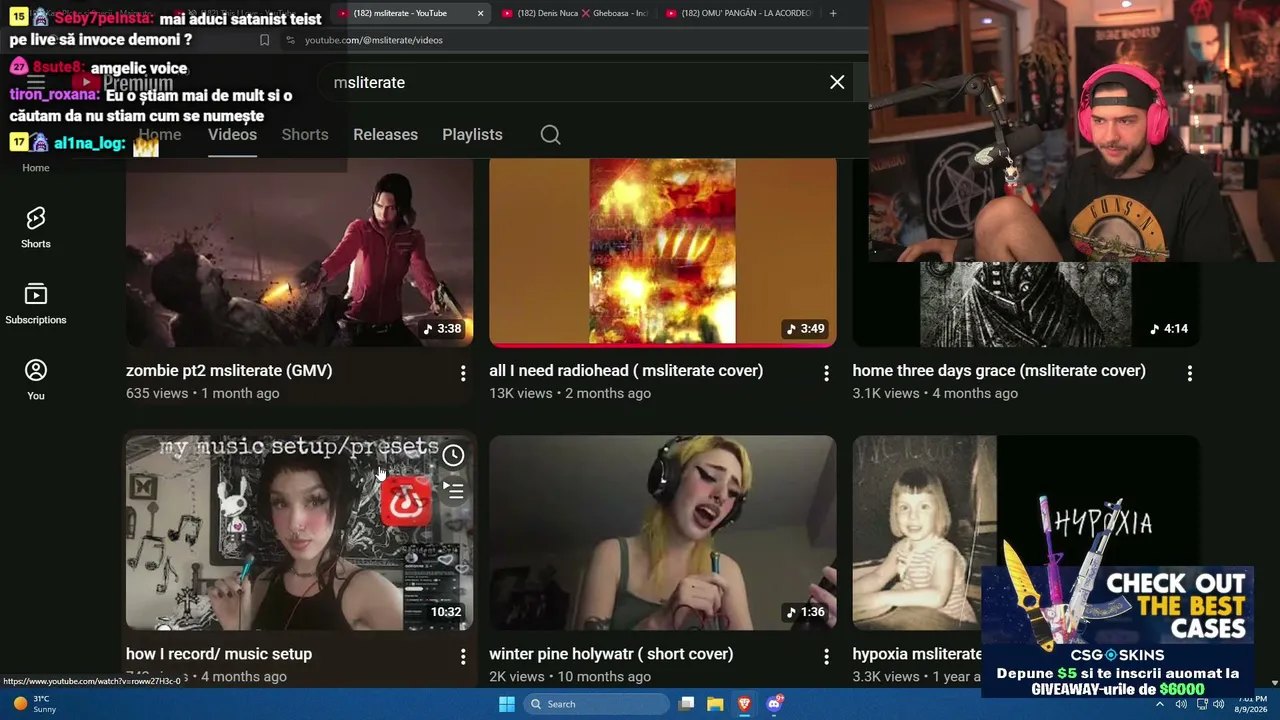Play the home three days grace thumbnail
The width and height of the screenshot is (1280, 720).
pos(1025,304)
